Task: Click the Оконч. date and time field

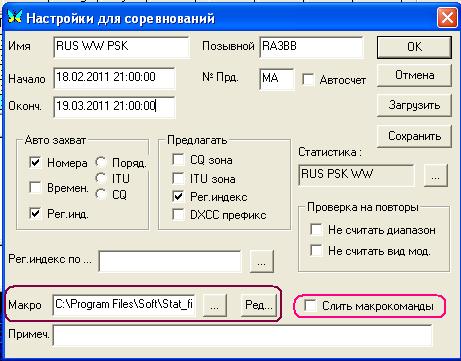Action: [x=114, y=107]
